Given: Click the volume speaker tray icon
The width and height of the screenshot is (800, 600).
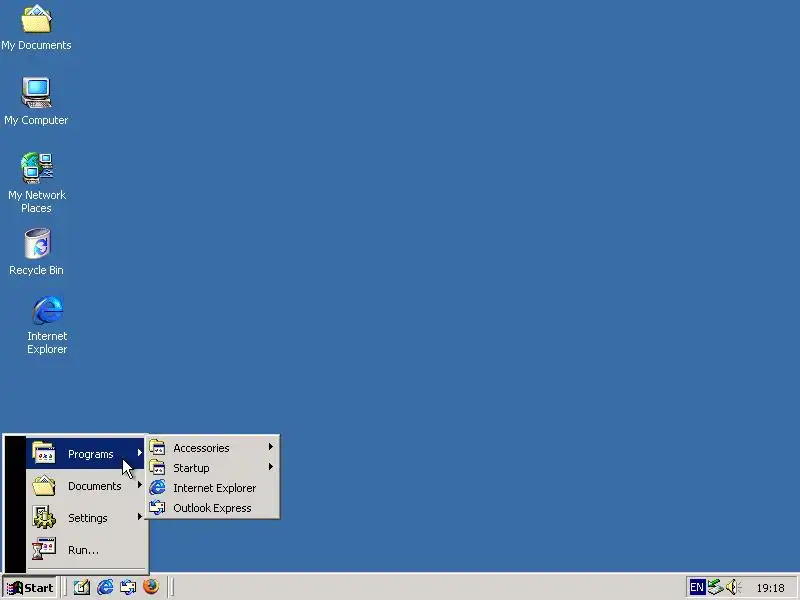Looking at the screenshot, I should tap(733, 587).
